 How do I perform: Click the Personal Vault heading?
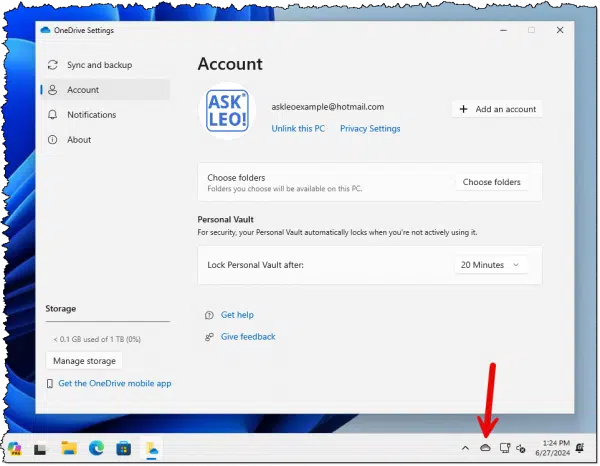(x=225, y=220)
